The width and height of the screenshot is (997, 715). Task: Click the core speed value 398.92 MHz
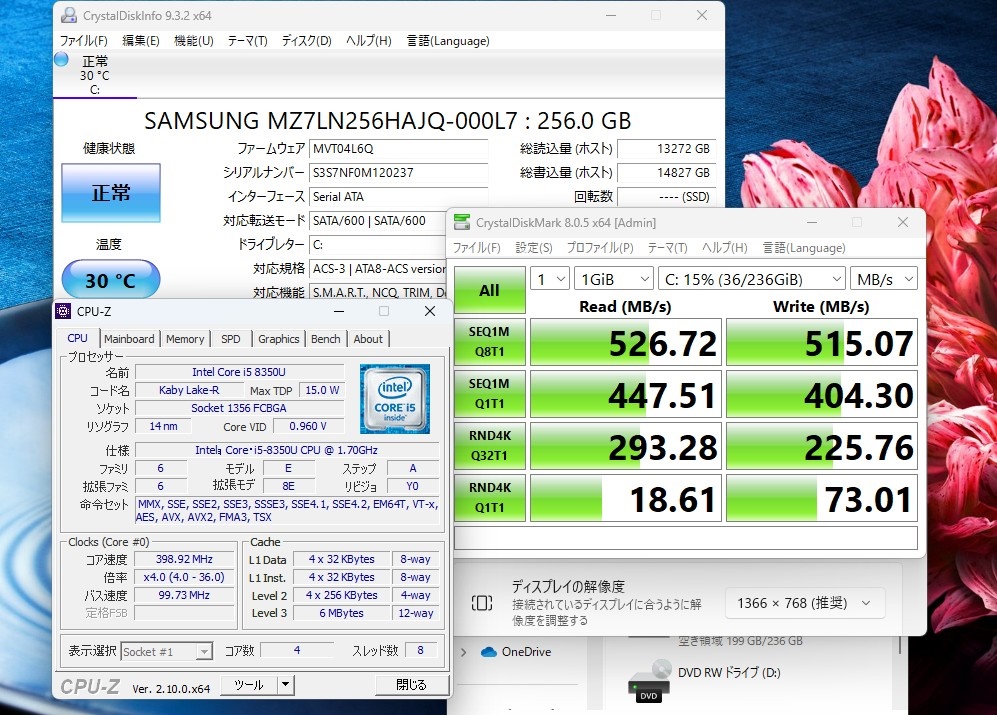coord(184,559)
